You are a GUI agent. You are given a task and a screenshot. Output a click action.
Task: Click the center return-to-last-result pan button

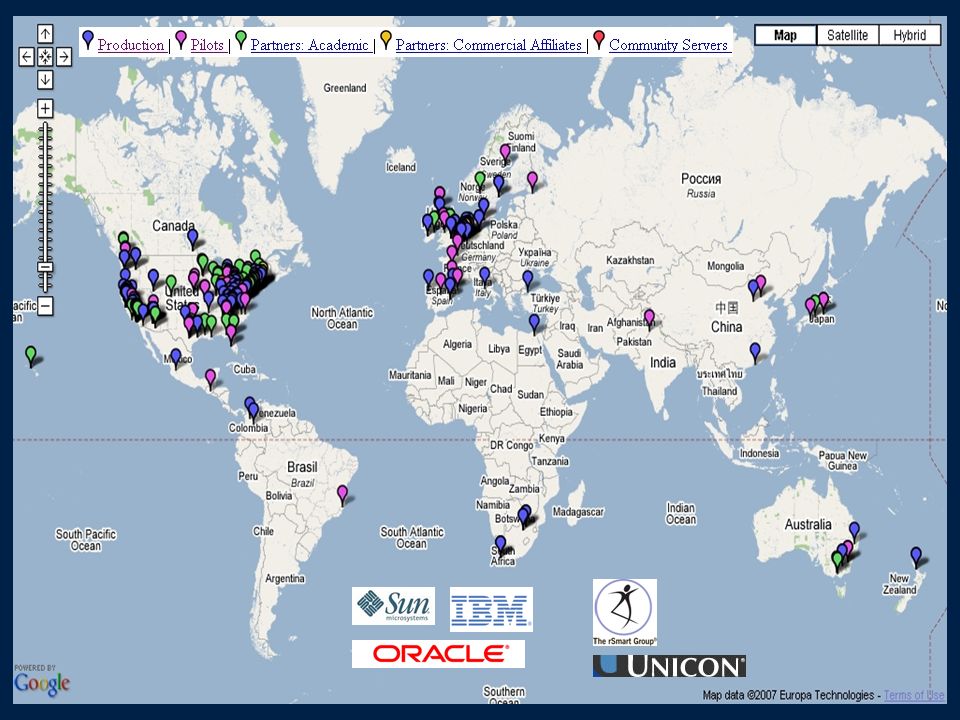(x=45, y=57)
